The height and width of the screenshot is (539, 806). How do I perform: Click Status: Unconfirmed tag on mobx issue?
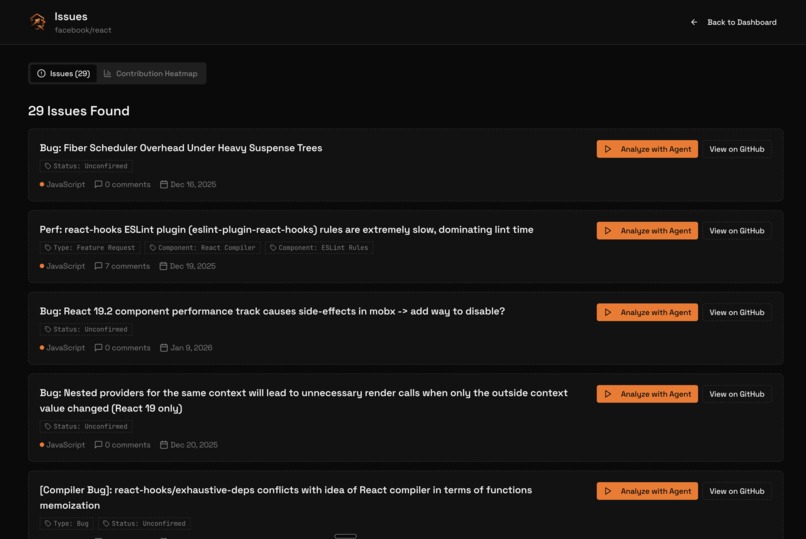click(86, 329)
